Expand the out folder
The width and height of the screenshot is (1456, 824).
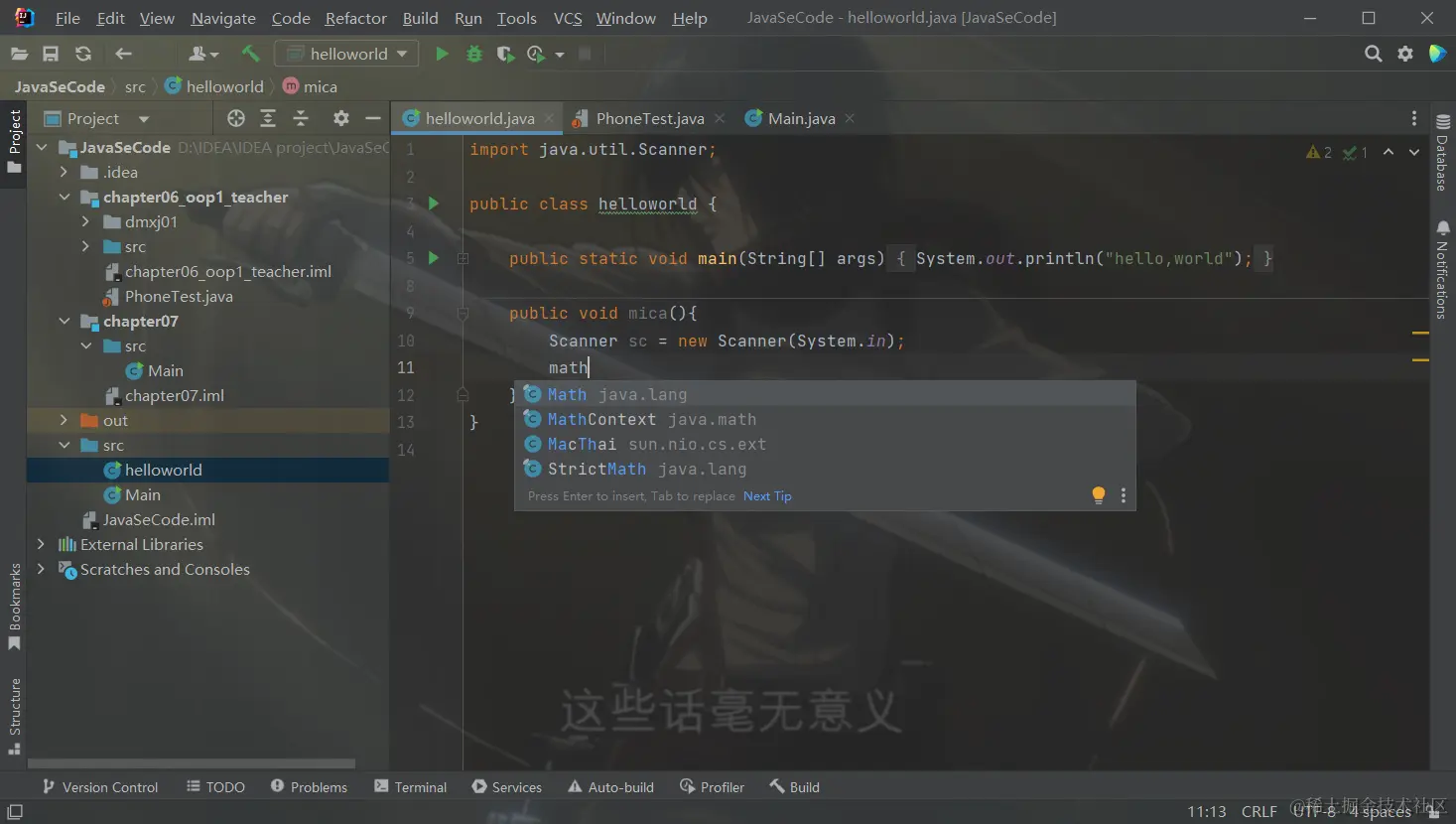pyautogui.click(x=64, y=420)
